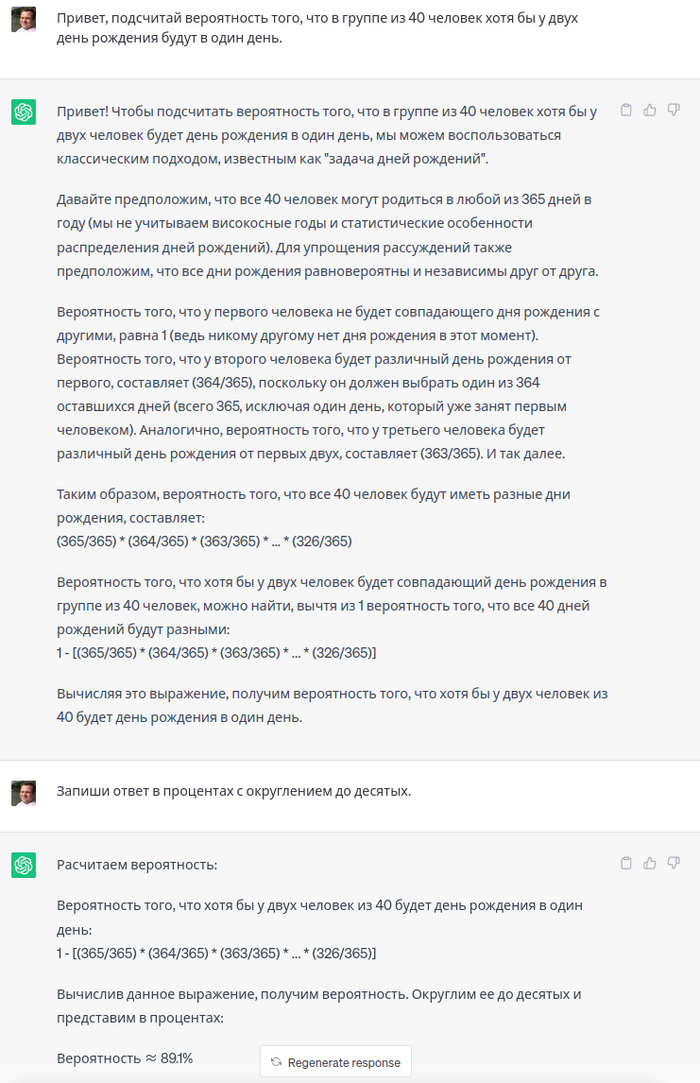This screenshot has width=700, height=1083.
Task: Like the second response about 89.1%
Action: (x=650, y=863)
